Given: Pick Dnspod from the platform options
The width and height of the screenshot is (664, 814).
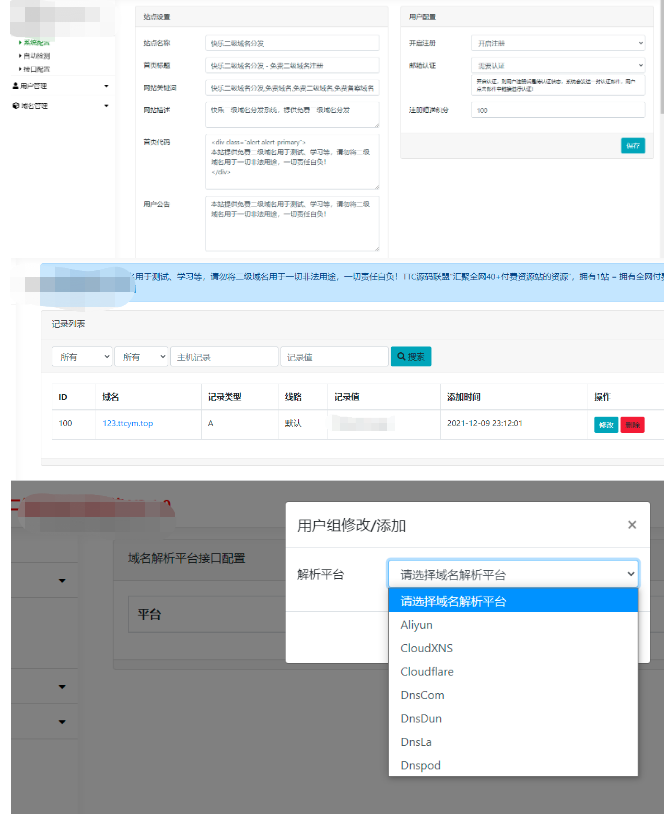Looking at the screenshot, I should 421,765.
